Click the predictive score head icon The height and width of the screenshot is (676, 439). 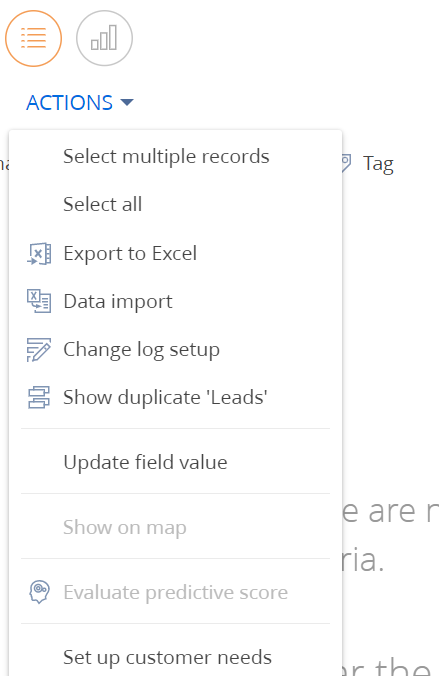pyautogui.click(x=39, y=592)
